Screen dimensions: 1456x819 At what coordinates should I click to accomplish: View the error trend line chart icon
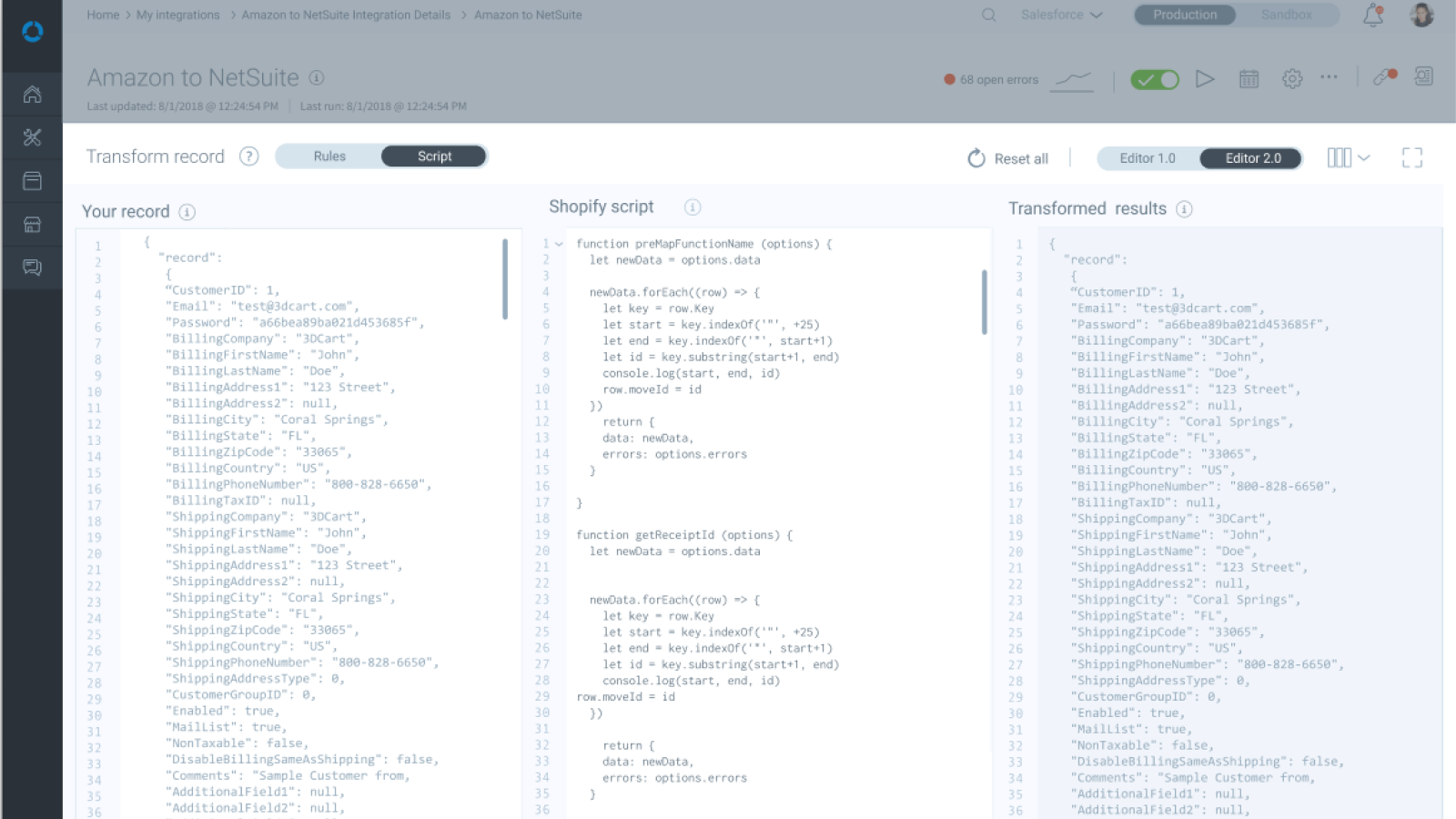coord(1073,80)
